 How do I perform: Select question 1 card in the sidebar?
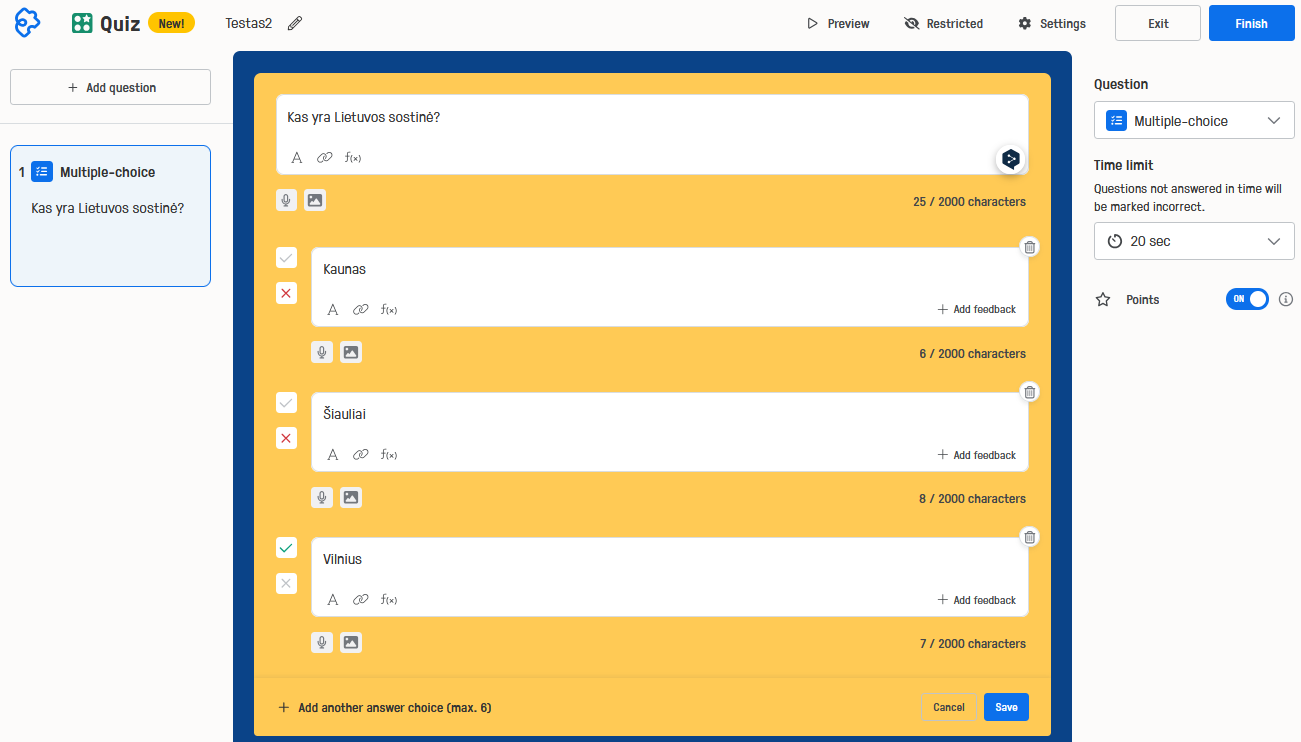(x=110, y=216)
